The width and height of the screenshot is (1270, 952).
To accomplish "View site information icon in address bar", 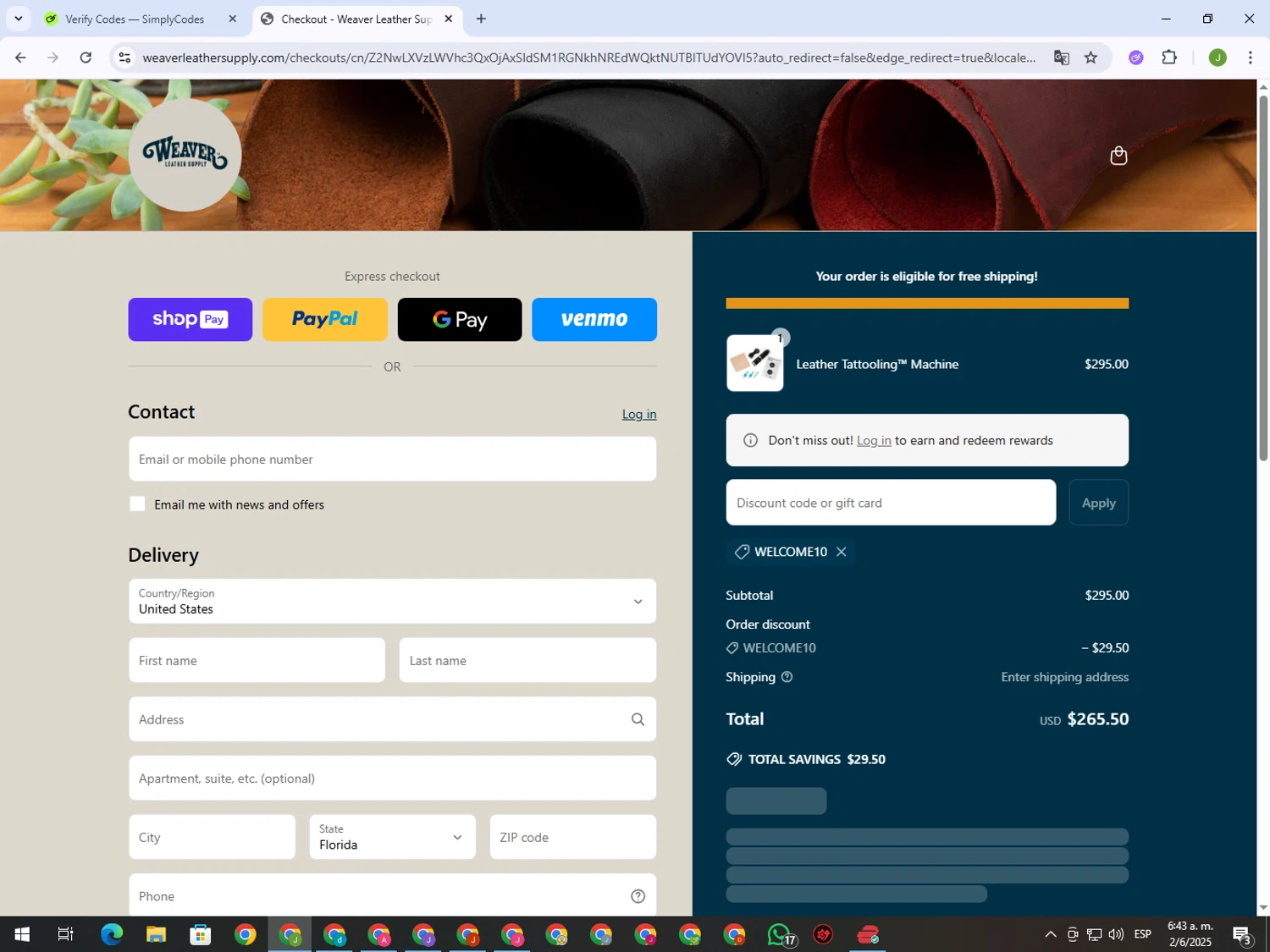I will 124,58.
